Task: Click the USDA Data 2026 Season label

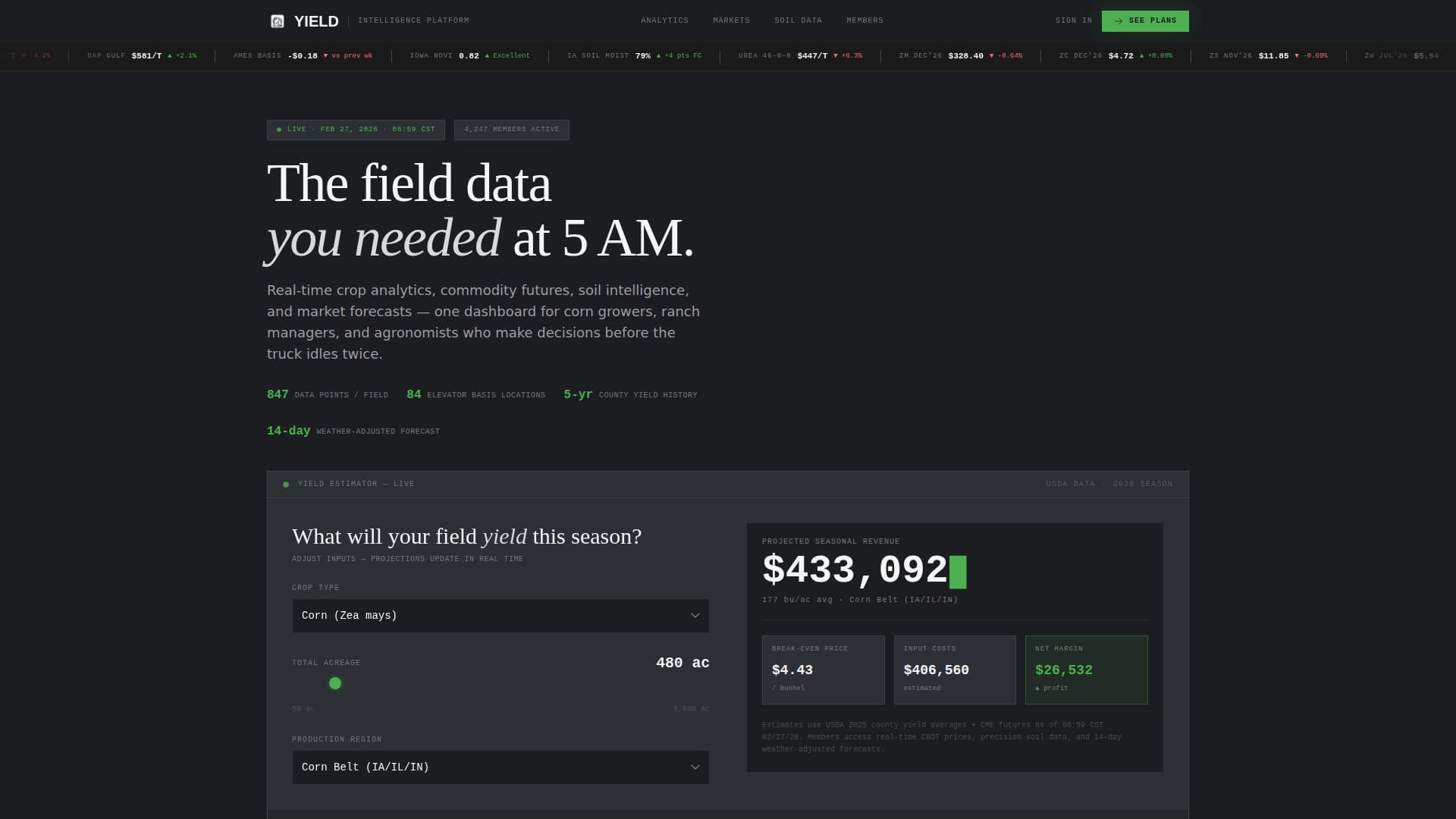Action: pos(1109,484)
